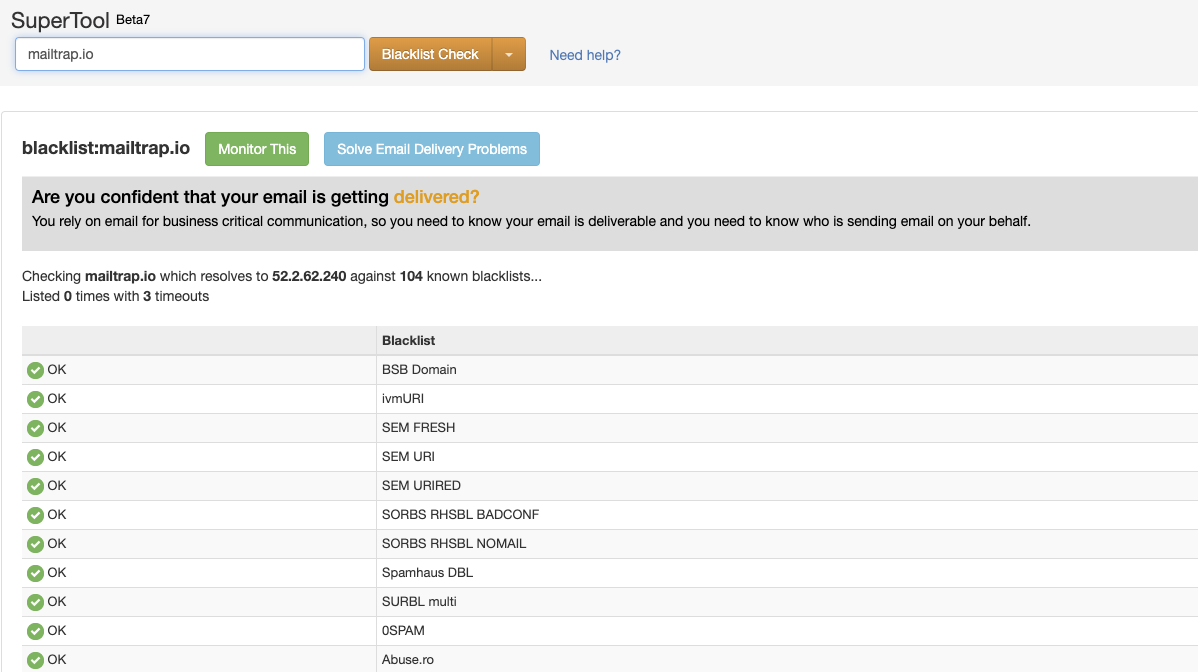Click the green check icon beside 0SPAM
This screenshot has width=1198, height=672.
point(35,632)
